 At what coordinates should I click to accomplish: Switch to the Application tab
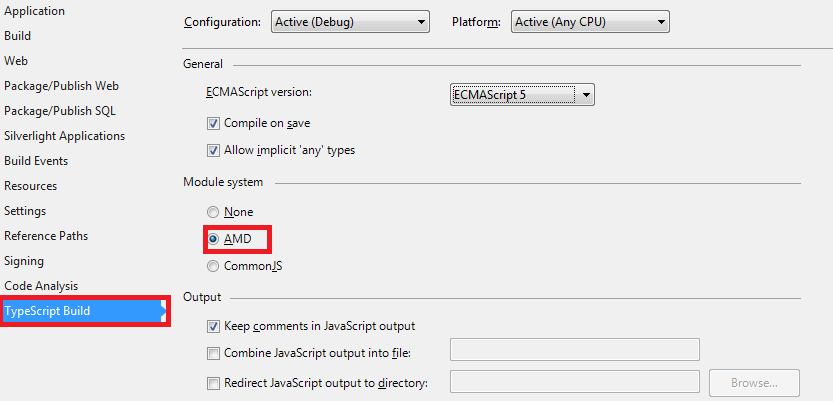pos(35,11)
